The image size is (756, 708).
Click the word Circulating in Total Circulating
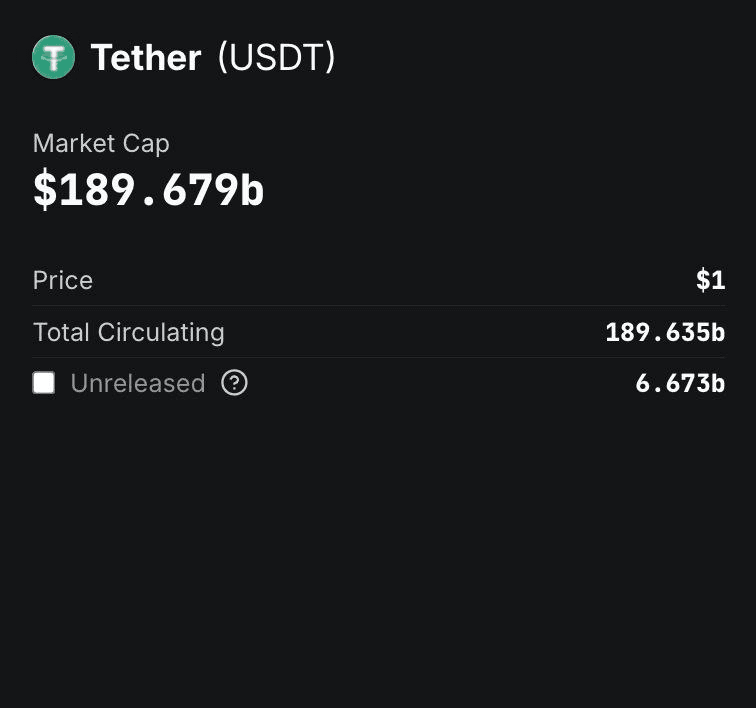coord(161,332)
